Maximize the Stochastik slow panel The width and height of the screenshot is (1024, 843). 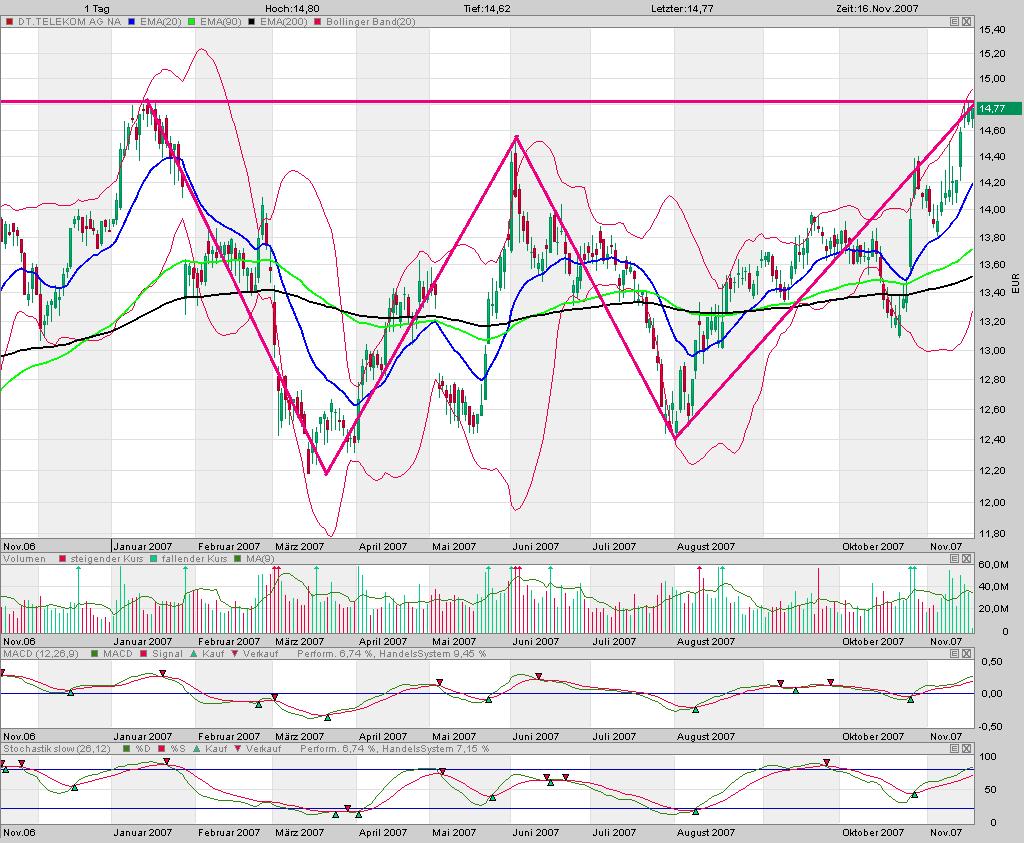954,748
